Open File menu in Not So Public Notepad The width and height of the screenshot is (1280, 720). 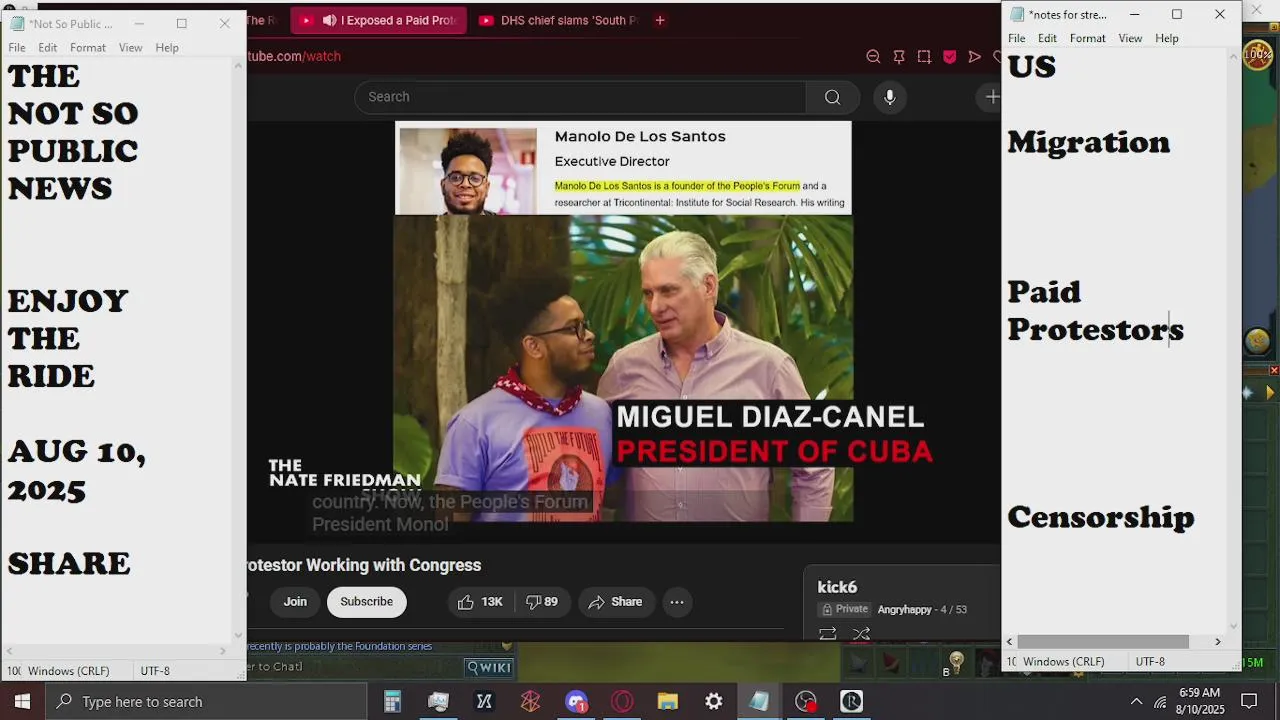(17, 48)
